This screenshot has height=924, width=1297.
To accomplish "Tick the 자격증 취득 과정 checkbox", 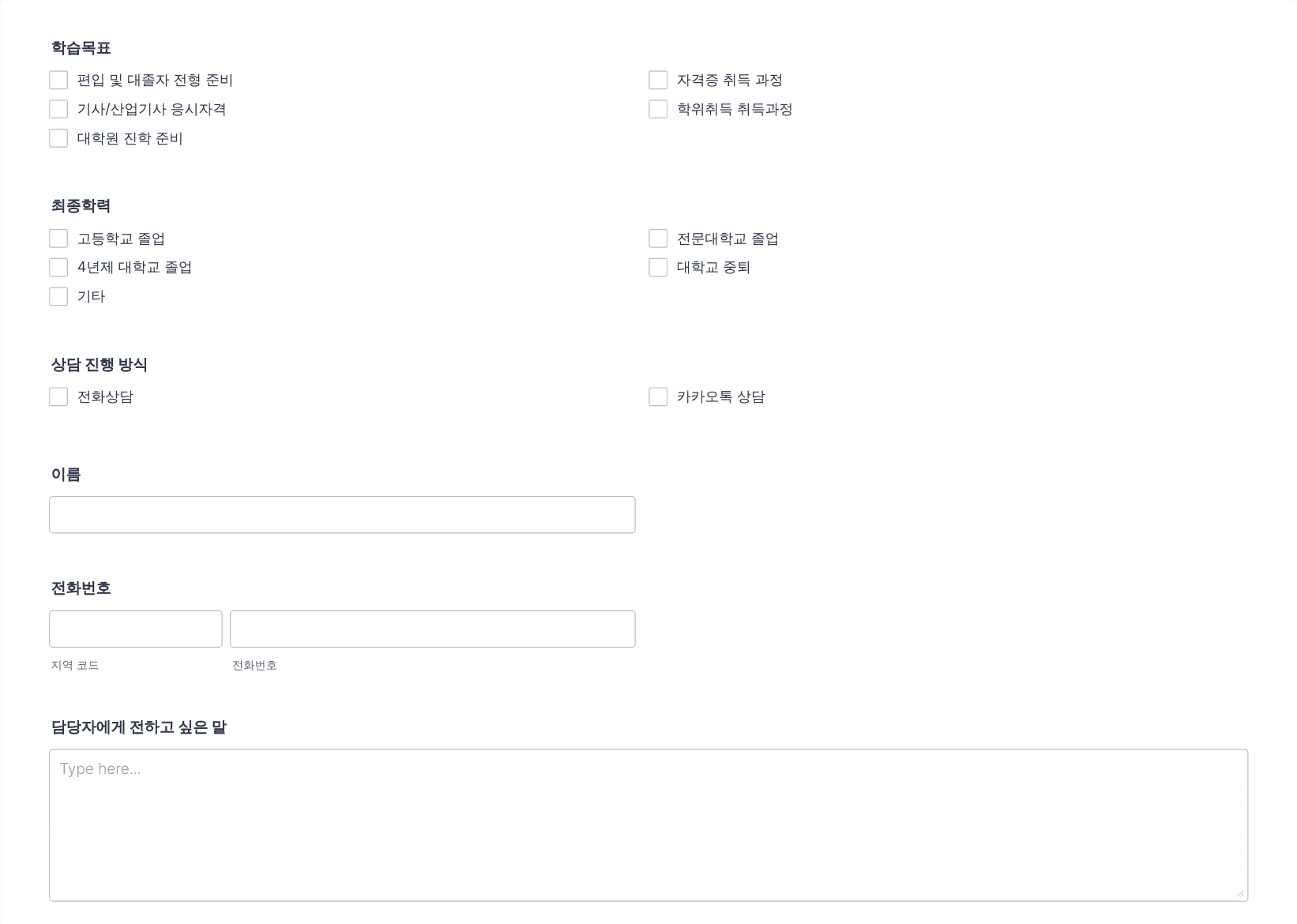I will coord(658,80).
